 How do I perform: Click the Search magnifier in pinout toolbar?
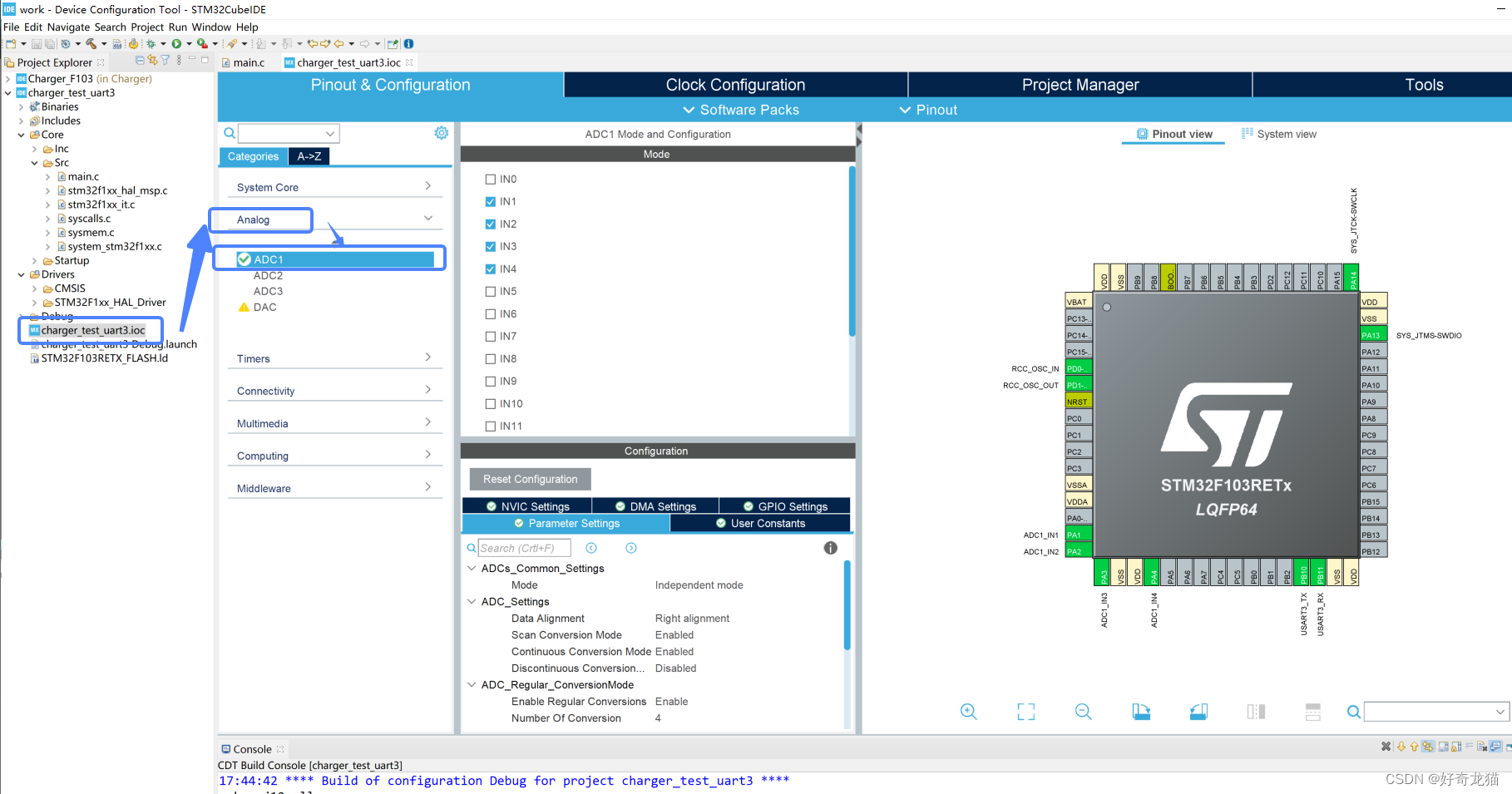tap(1353, 712)
